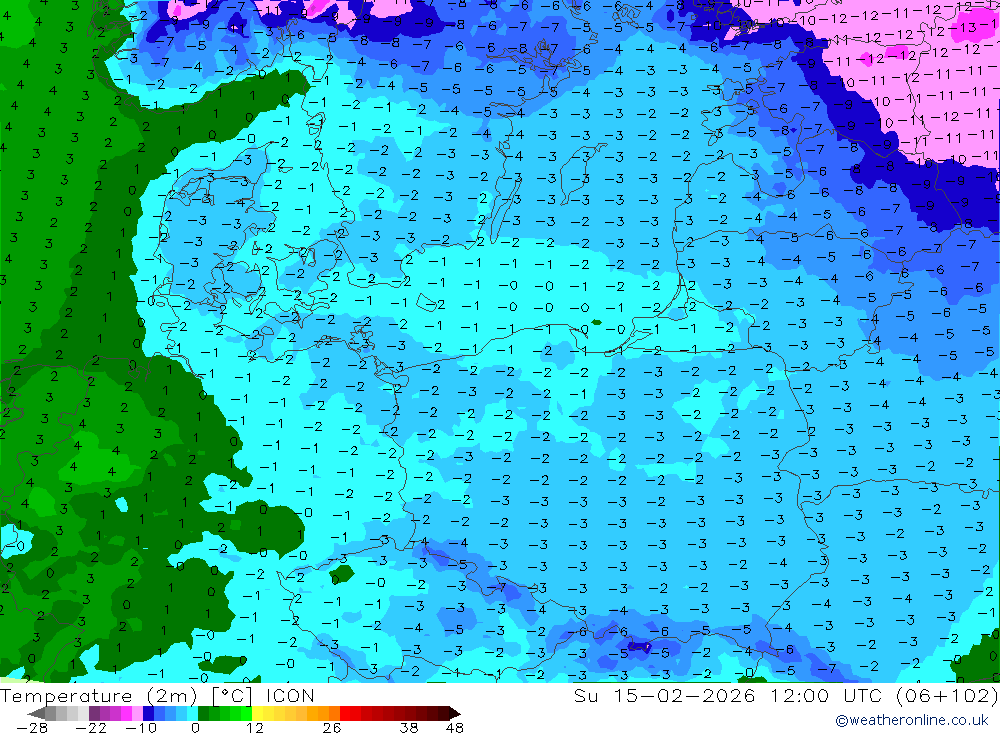This screenshot has height=733, width=1000.
Task: Click the "Temperature (2m)" title text
Action: coord(99,696)
